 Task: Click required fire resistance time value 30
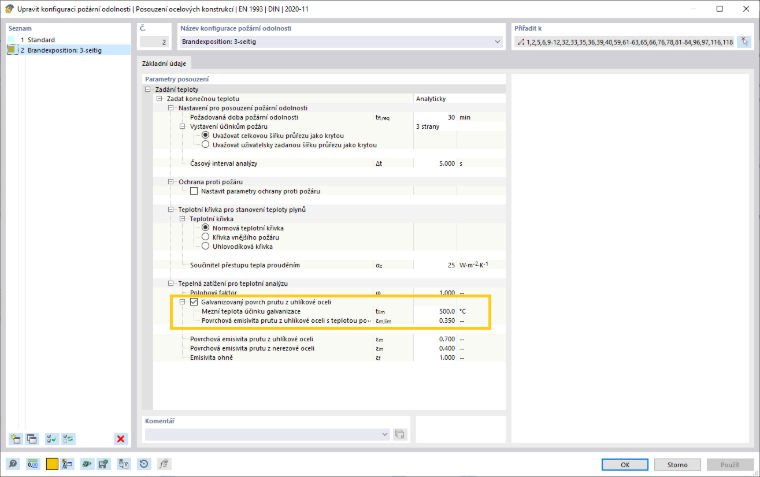(x=435, y=117)
